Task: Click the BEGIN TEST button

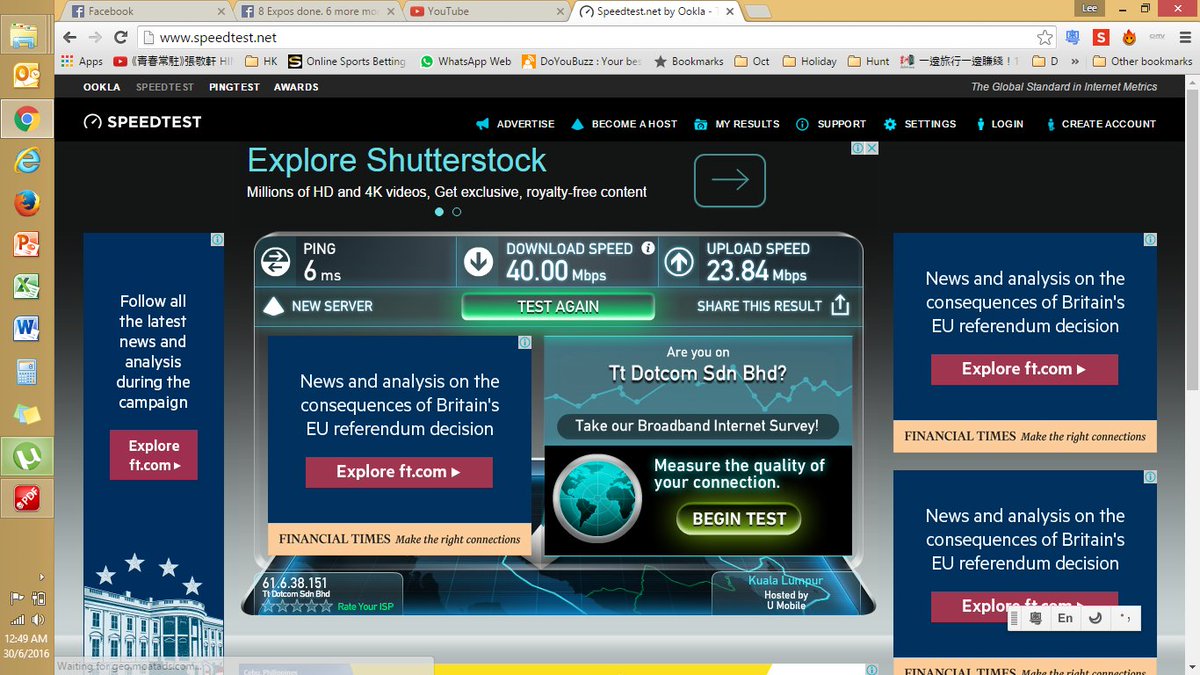Action: click(739, 519)
